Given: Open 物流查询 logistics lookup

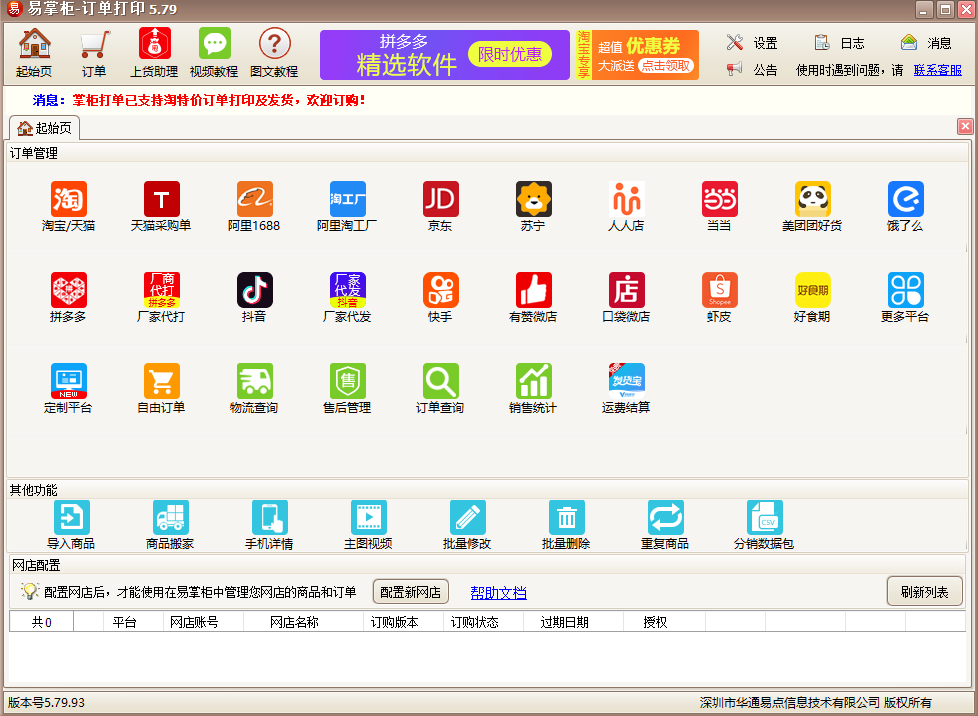Looking at the screenshot, I should pos(254,382).
